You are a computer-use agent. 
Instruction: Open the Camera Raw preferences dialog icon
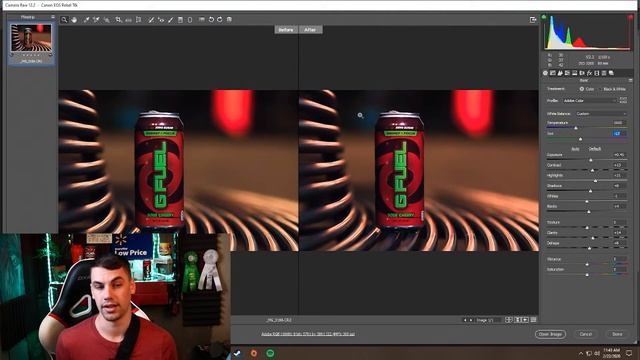coord(202,20)
